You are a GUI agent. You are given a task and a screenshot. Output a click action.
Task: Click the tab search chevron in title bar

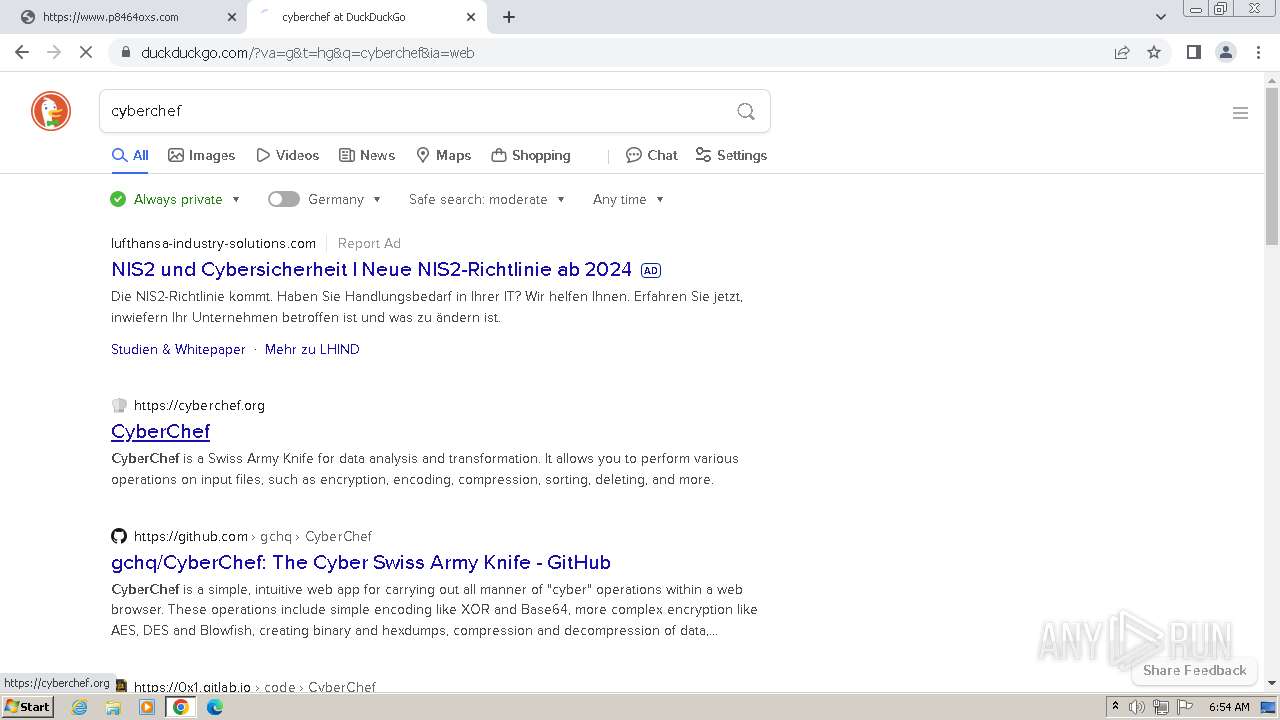(x=1161, y=17)
